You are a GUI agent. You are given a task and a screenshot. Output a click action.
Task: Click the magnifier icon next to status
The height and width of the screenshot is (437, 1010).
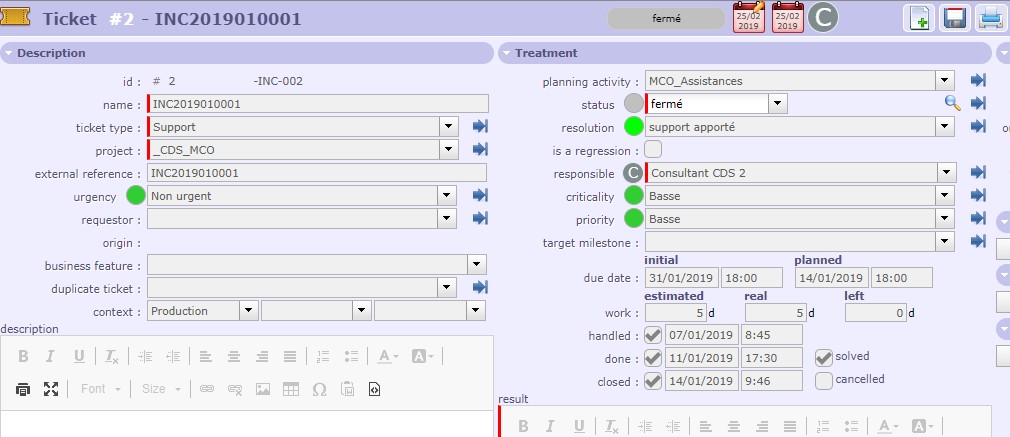(952, 103)
